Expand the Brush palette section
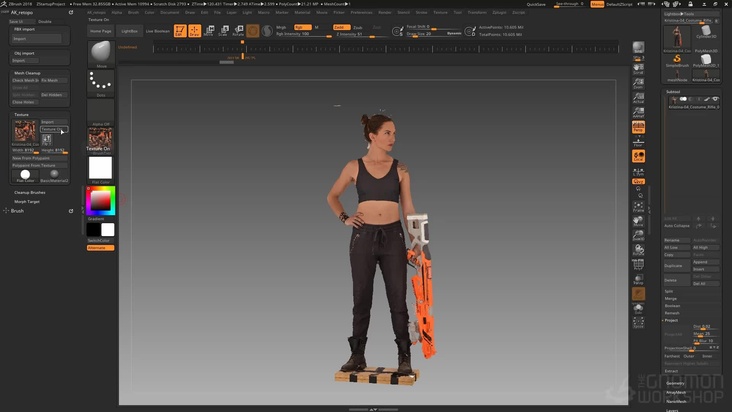The image size is (732, 412). pyautogui.click(x=17, y=211)
